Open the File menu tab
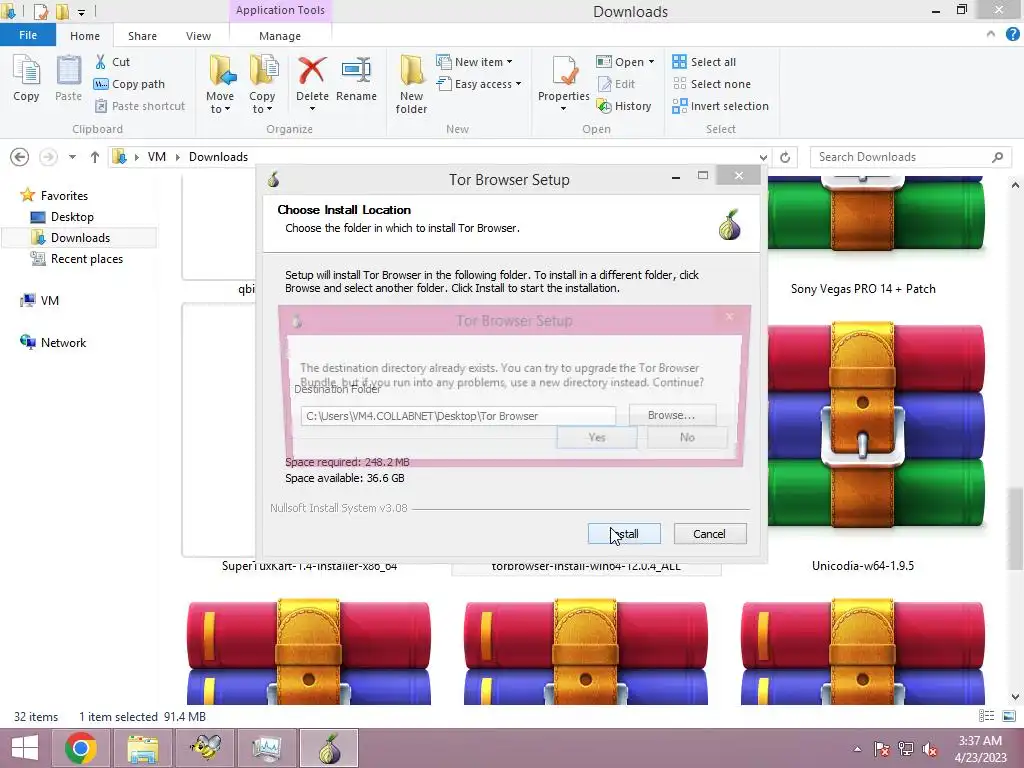The height and width of the screenshot is (768, 1024). [x=27, y=35]
